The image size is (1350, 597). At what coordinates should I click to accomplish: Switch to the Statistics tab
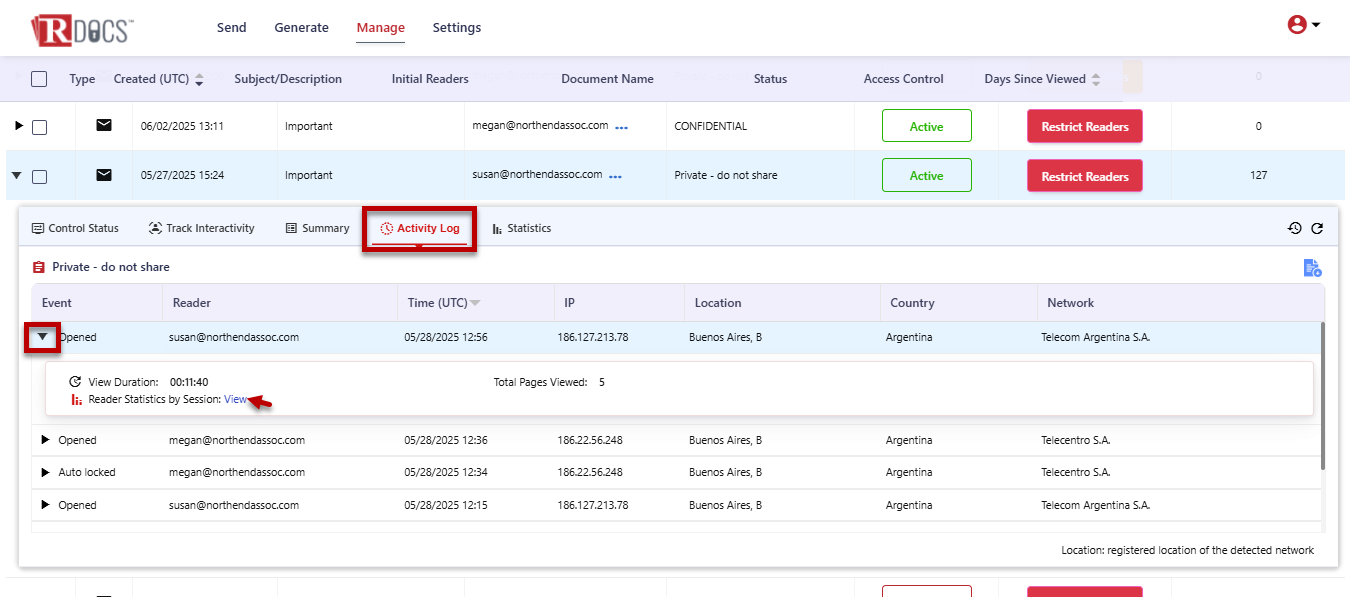[x=521, y=228]
